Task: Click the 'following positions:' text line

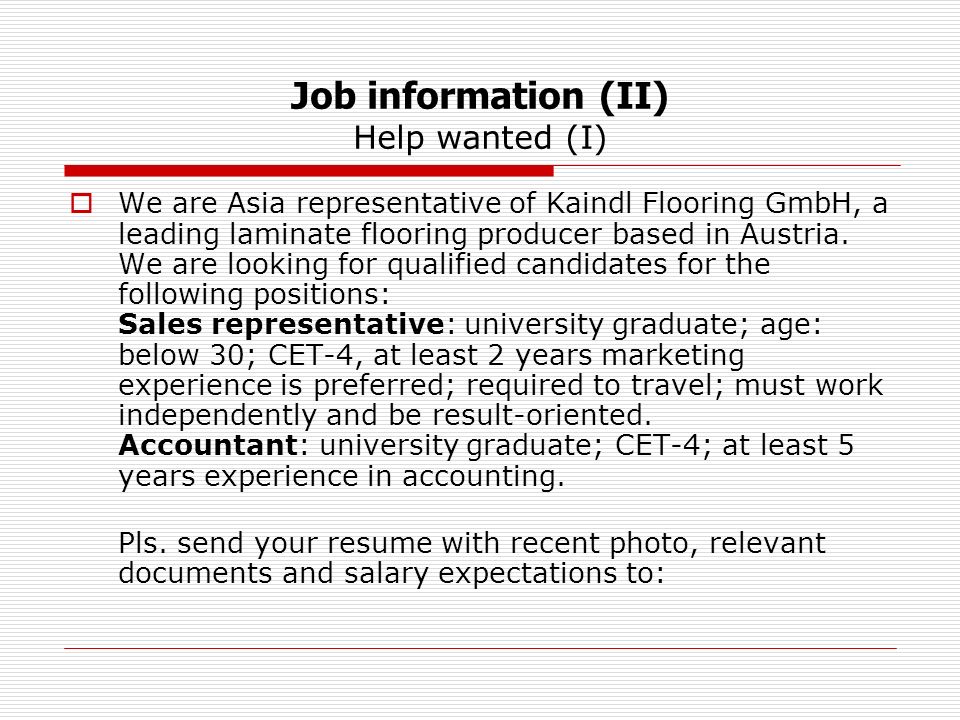Action: tap(254, 294)
